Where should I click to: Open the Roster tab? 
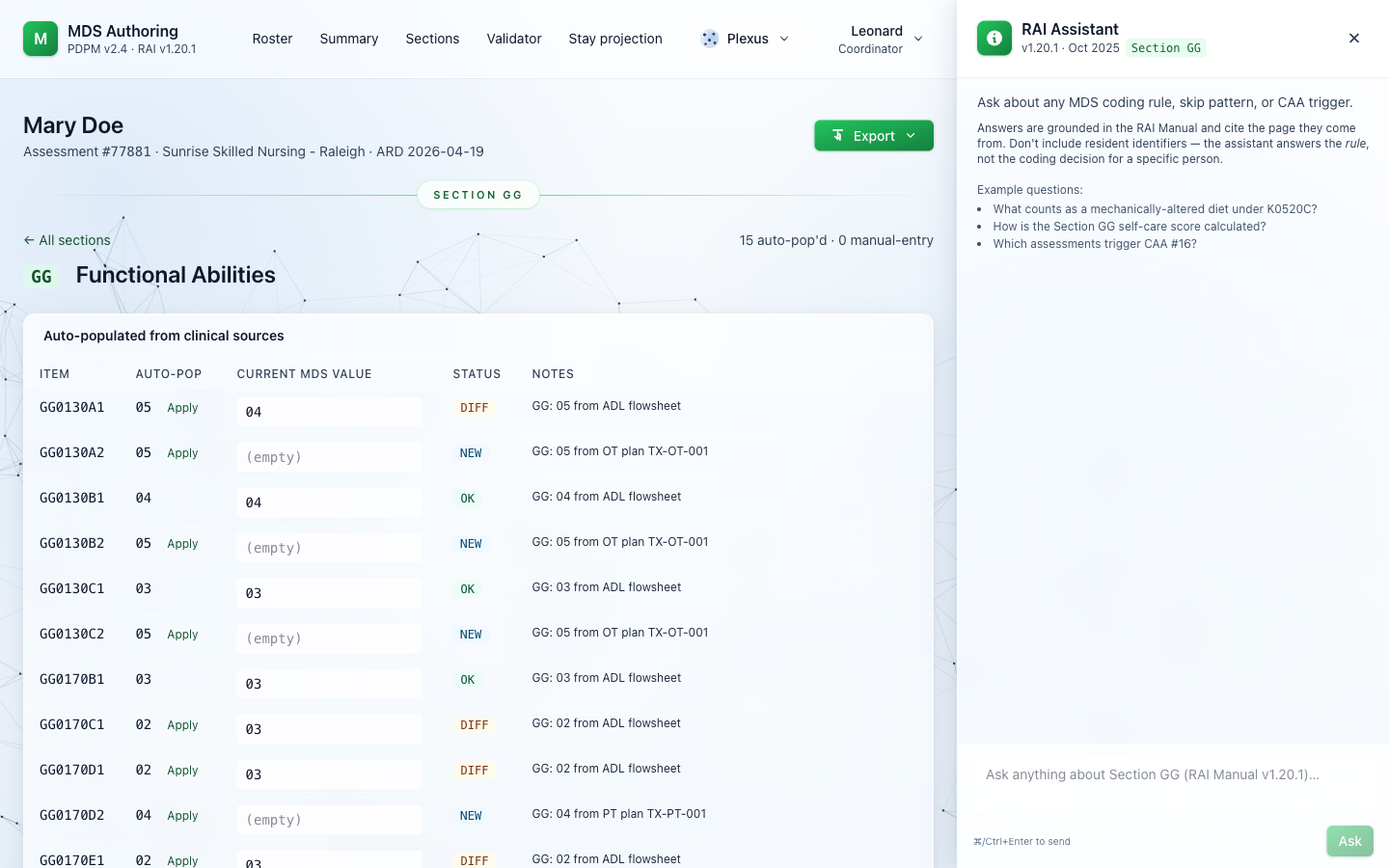click(x=272, y=39)
